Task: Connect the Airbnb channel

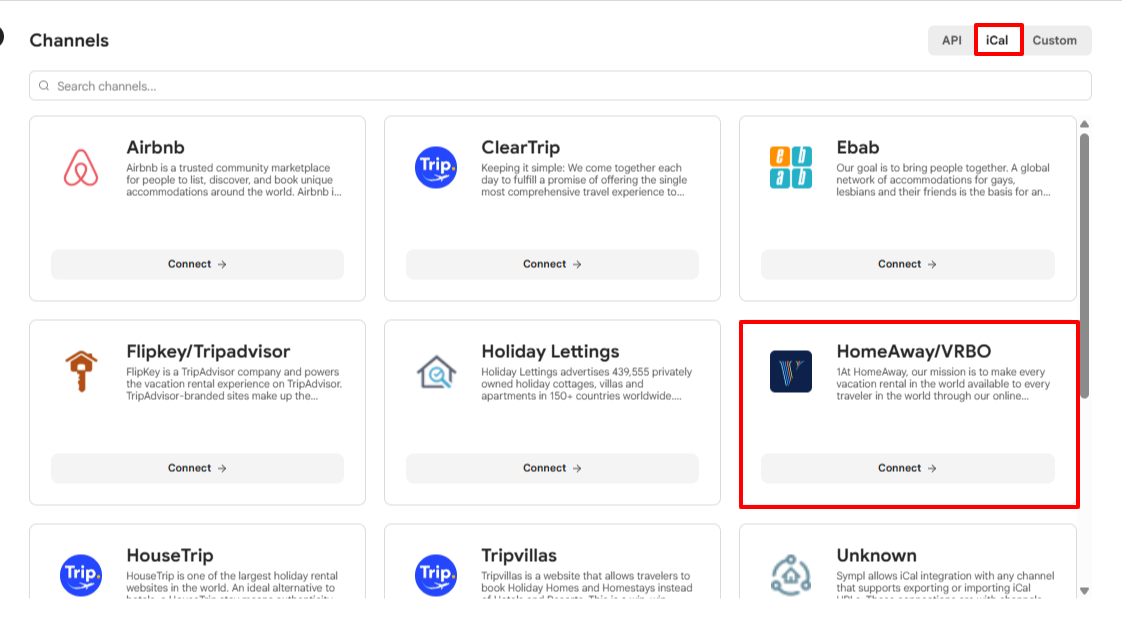Action: (197, 264)
